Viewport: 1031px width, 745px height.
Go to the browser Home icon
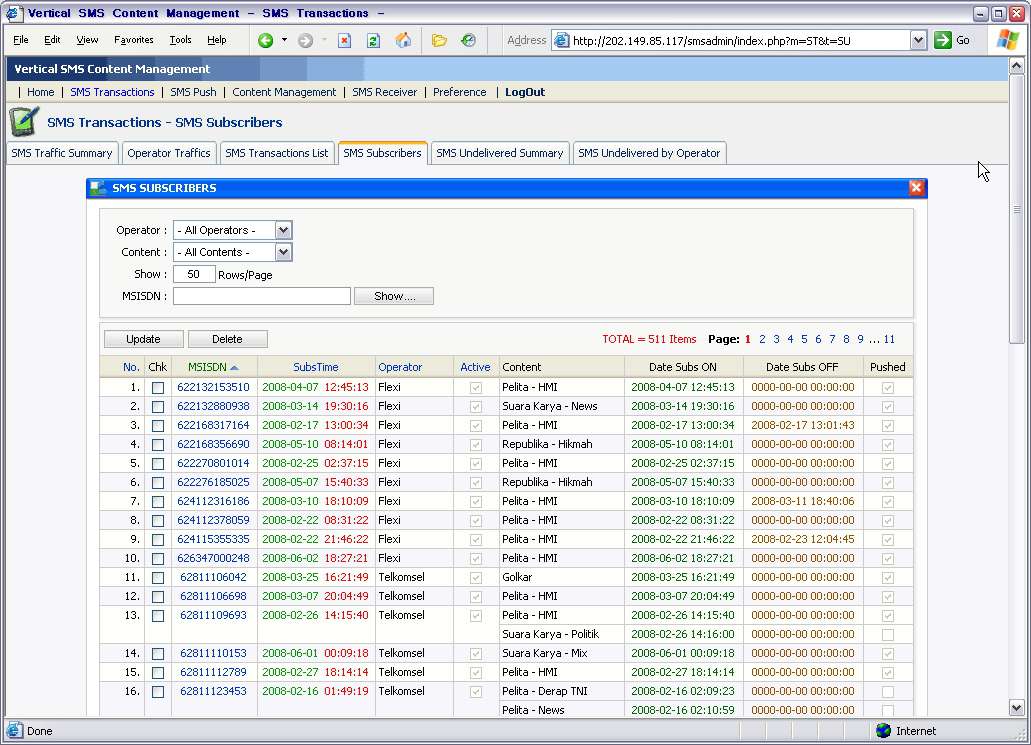coord(403,40)
